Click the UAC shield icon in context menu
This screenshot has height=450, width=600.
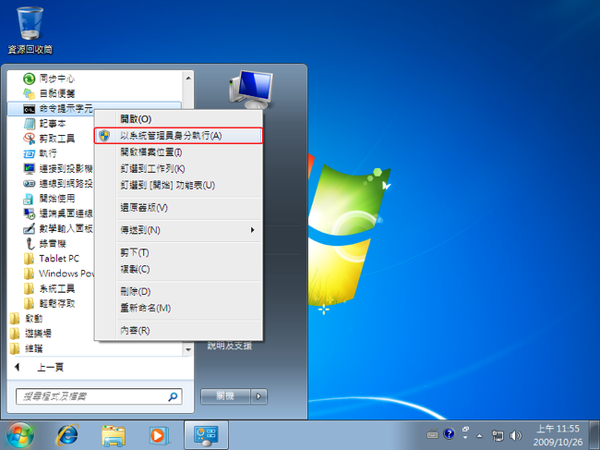[x=104, y=135]
